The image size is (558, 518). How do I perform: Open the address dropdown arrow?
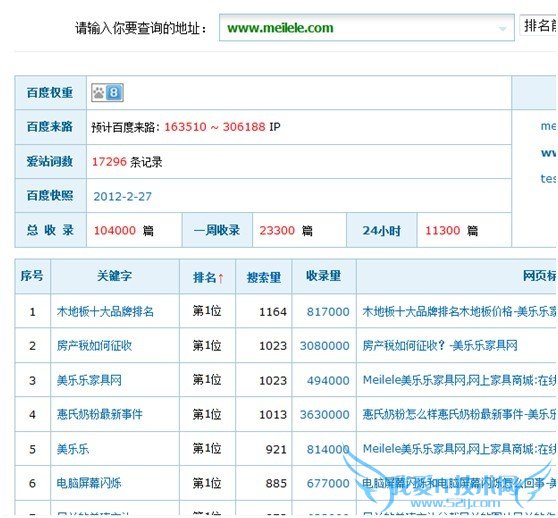pyautogui.click(x=502, y=28)
